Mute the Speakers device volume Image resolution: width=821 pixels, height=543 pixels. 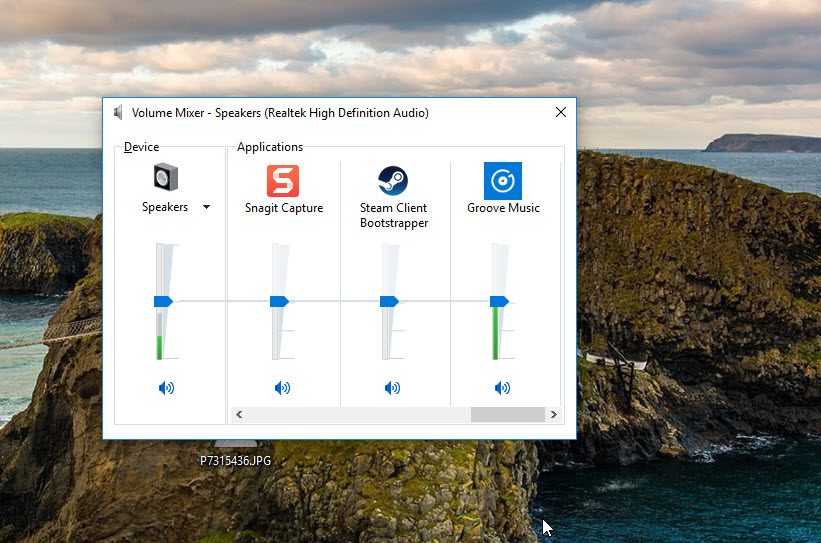[166, 388]
